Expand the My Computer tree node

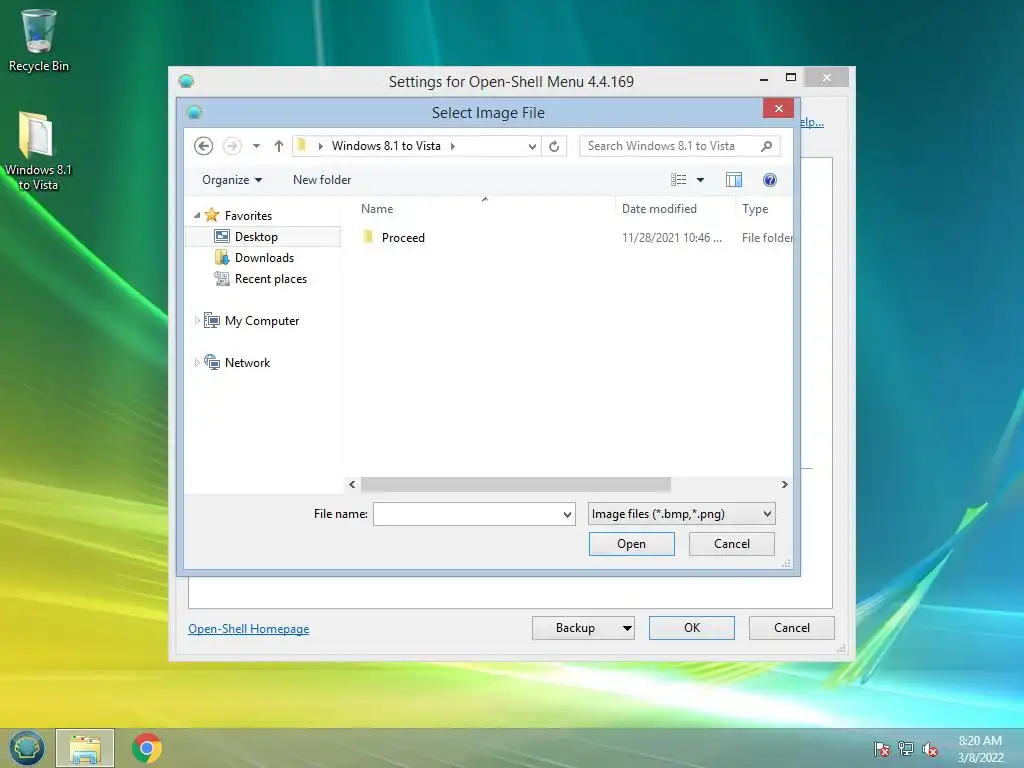(x=197, y=321)
